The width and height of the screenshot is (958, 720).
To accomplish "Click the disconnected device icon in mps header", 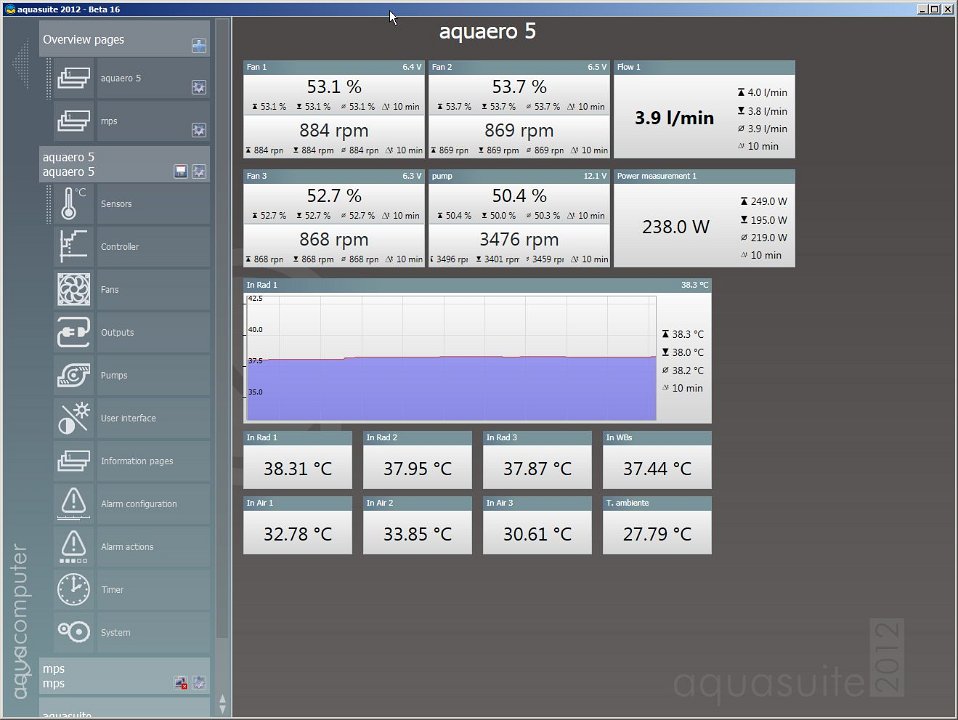I will tap(180, 683).
